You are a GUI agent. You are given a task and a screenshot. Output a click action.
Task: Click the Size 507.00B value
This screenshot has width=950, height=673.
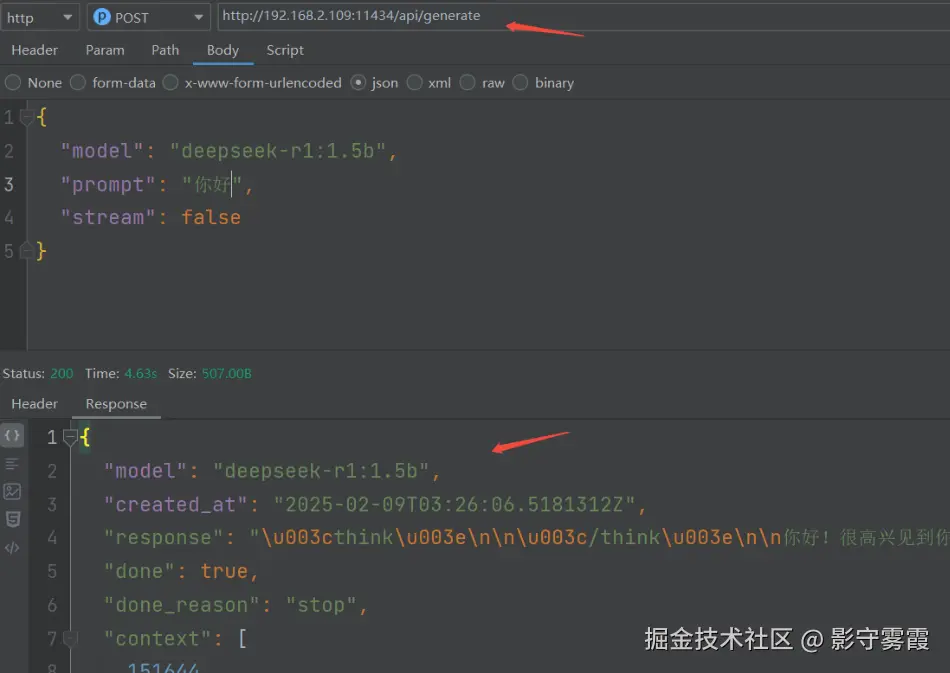[226, 374]
